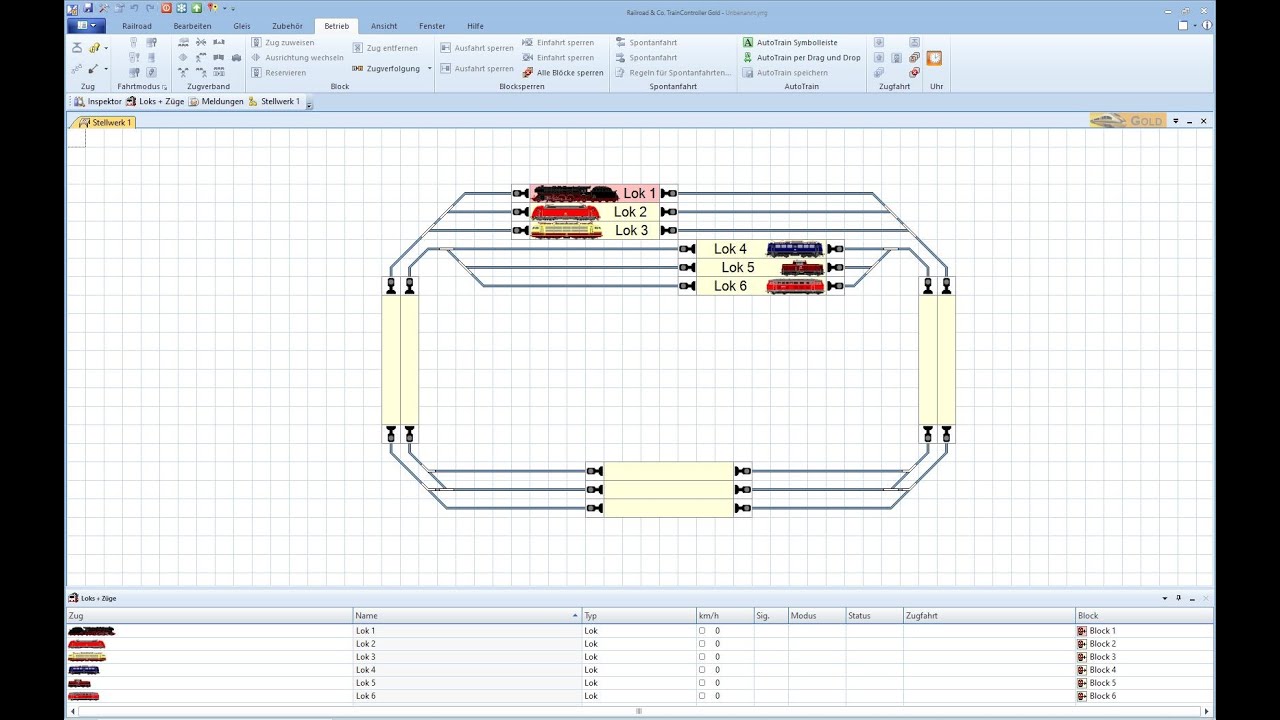Select the Lok 3 name cell in table
This screenshot has width=1280, height=720.
pyautogui.click(x=467, y=657)
